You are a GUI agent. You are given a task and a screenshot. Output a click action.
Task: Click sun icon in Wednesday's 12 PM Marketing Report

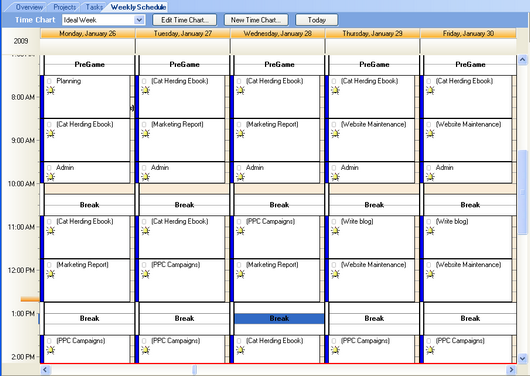(x=240, y=274)
